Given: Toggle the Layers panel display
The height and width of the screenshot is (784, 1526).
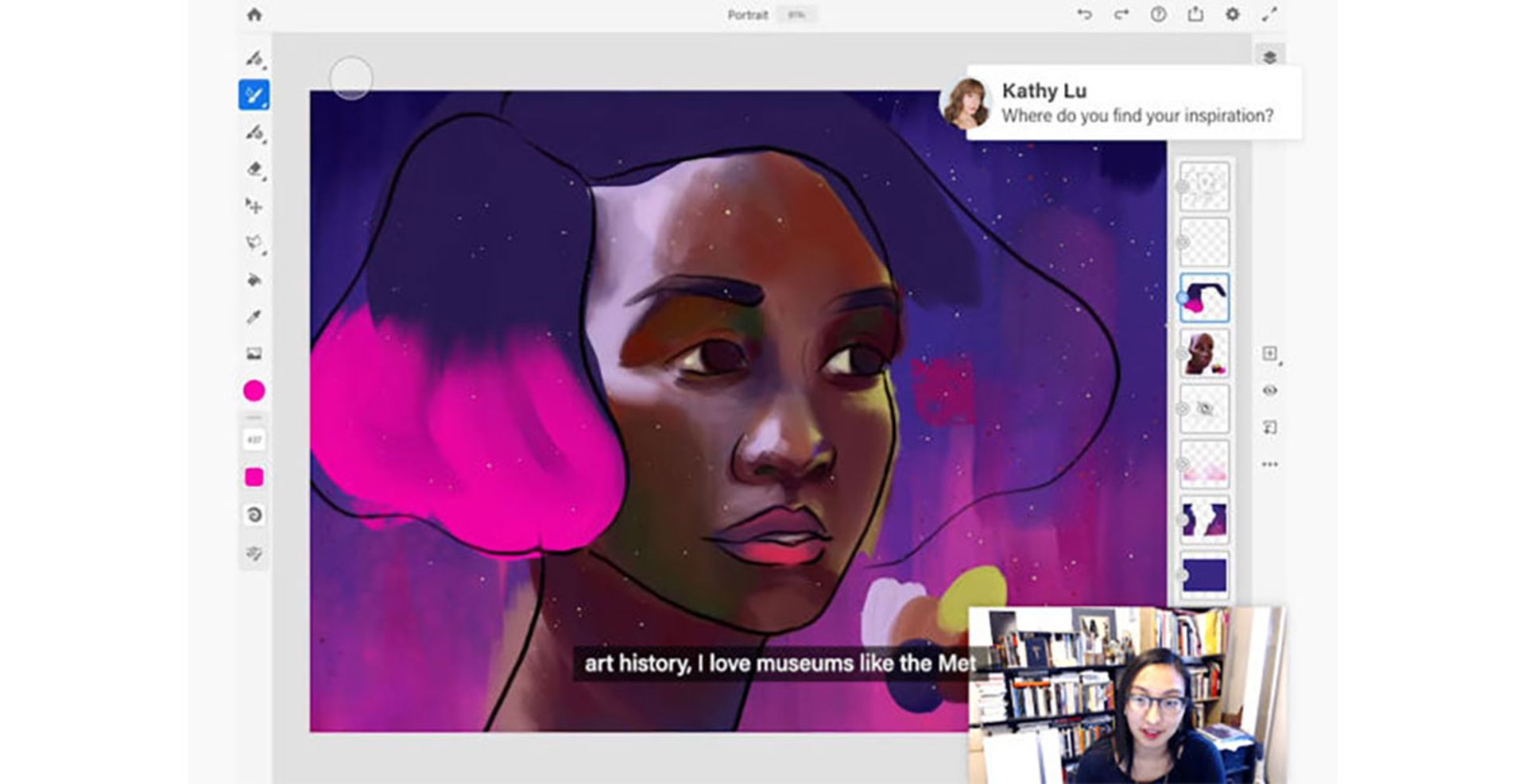Looking at the screenshot, I should pos(1269,57).
